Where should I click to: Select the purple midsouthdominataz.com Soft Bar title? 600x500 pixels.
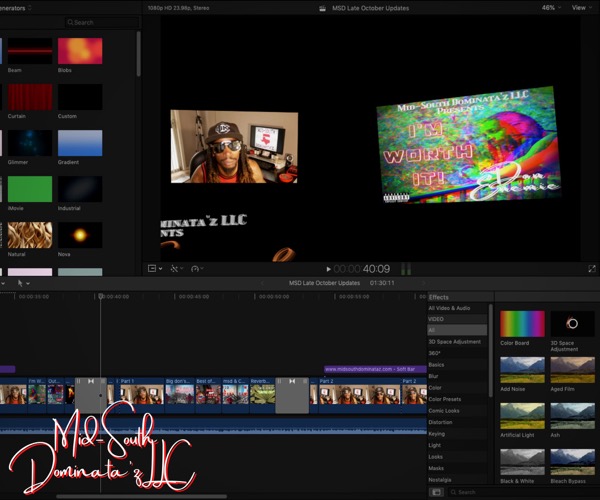tap(375, 369)
